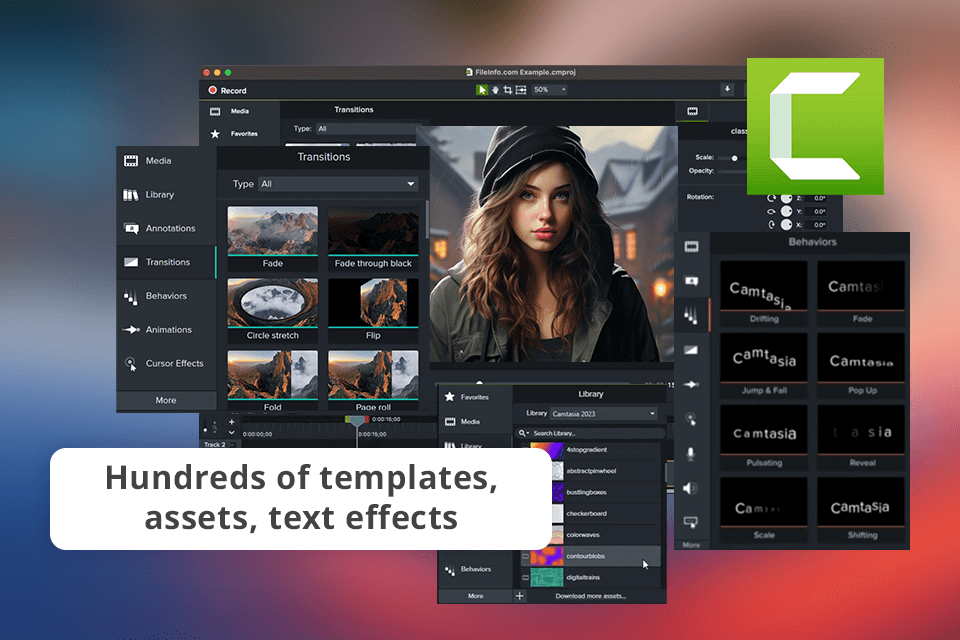Activate the select arrow tool in the canvas toolbar
The height and width of the screenshot is (640, 960).
pyautogui.click(x=482, y=90)
